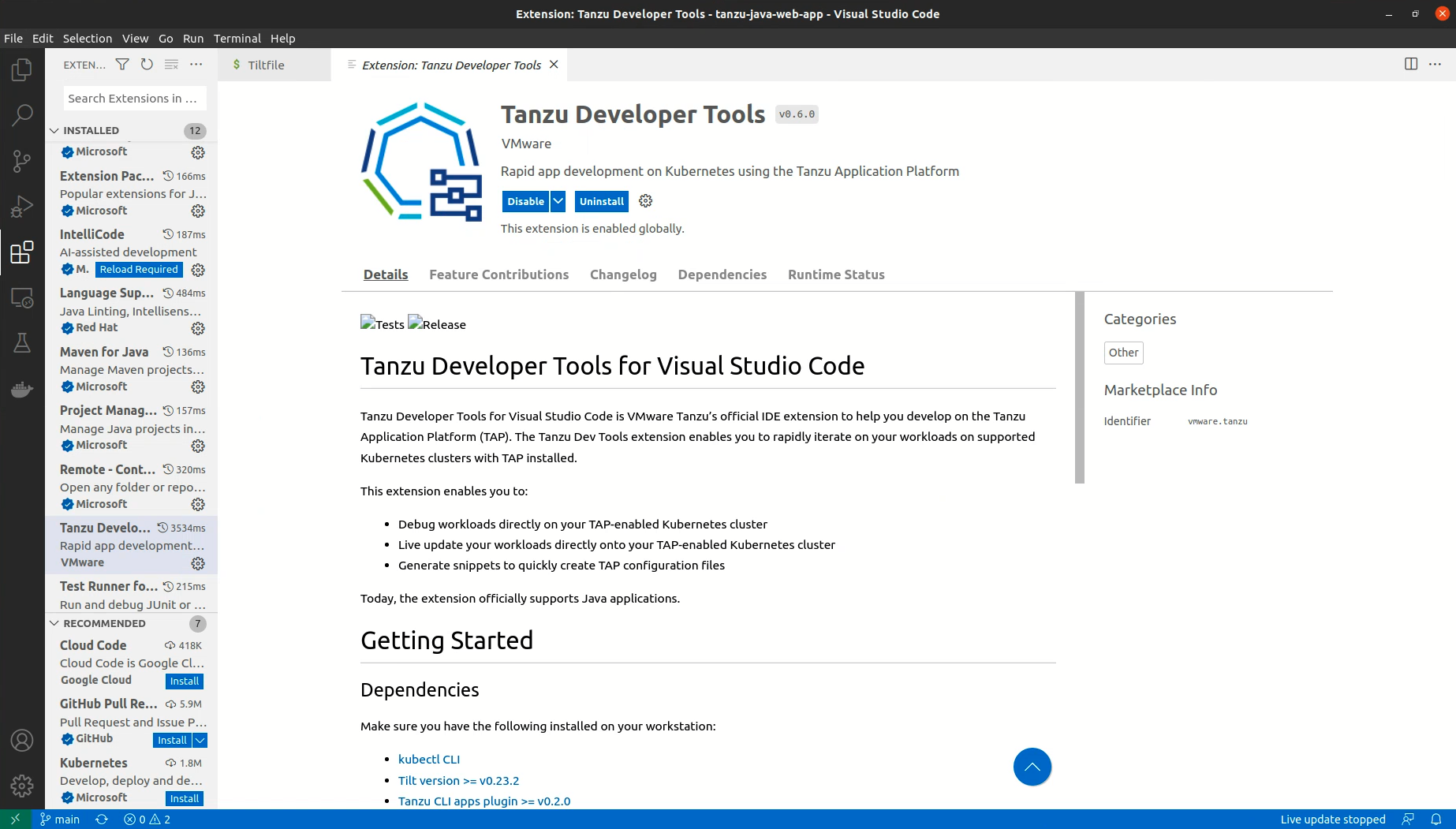1456x829 pixels.
Task: Open the Docker whale view
Action: [x=22, y=389]
